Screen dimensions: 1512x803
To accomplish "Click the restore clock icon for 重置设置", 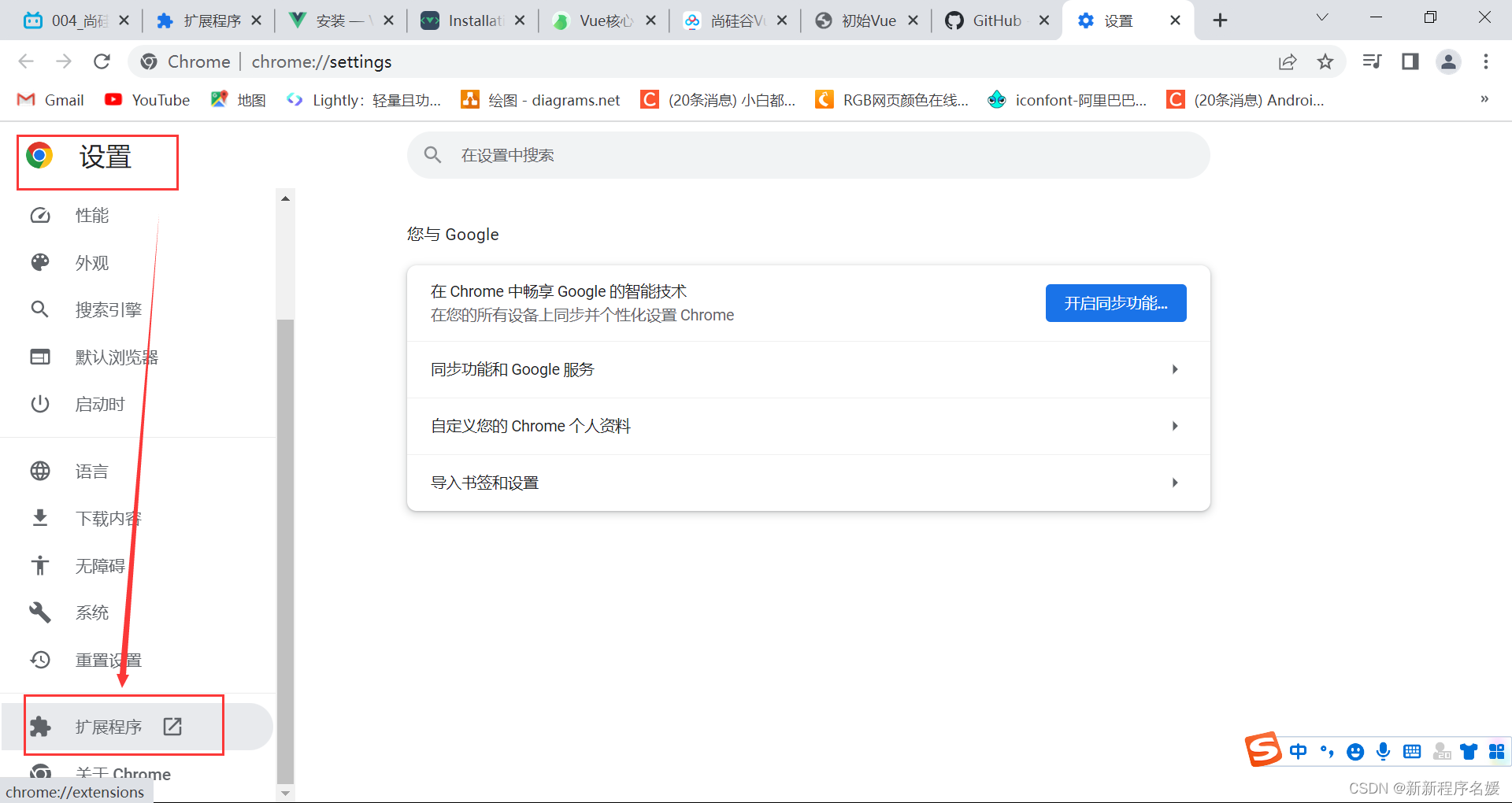I will 40,660.
